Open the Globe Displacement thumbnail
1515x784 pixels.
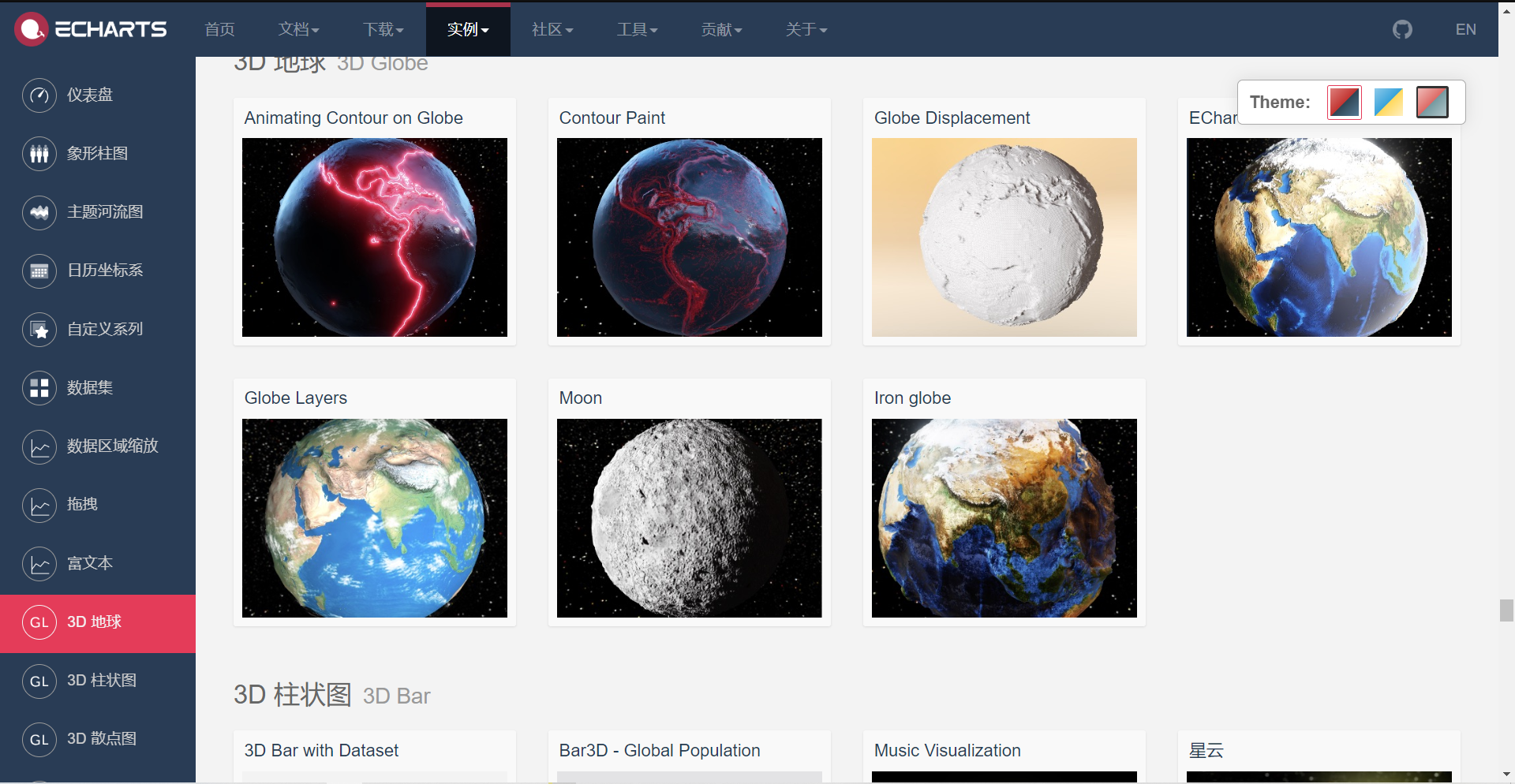1004,237
